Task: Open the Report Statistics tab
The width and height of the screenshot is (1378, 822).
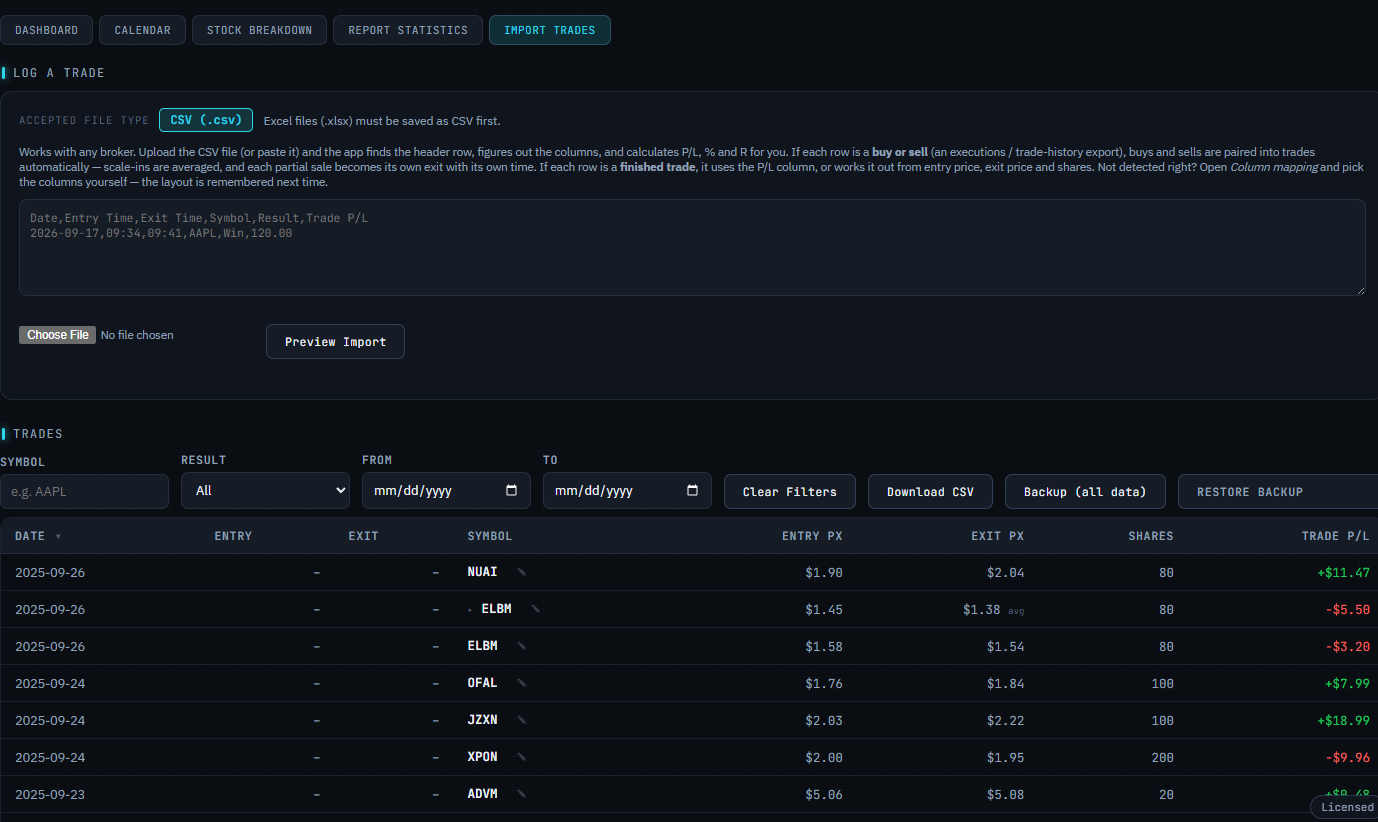Action: pyautogui.click(x=408, y=30)
